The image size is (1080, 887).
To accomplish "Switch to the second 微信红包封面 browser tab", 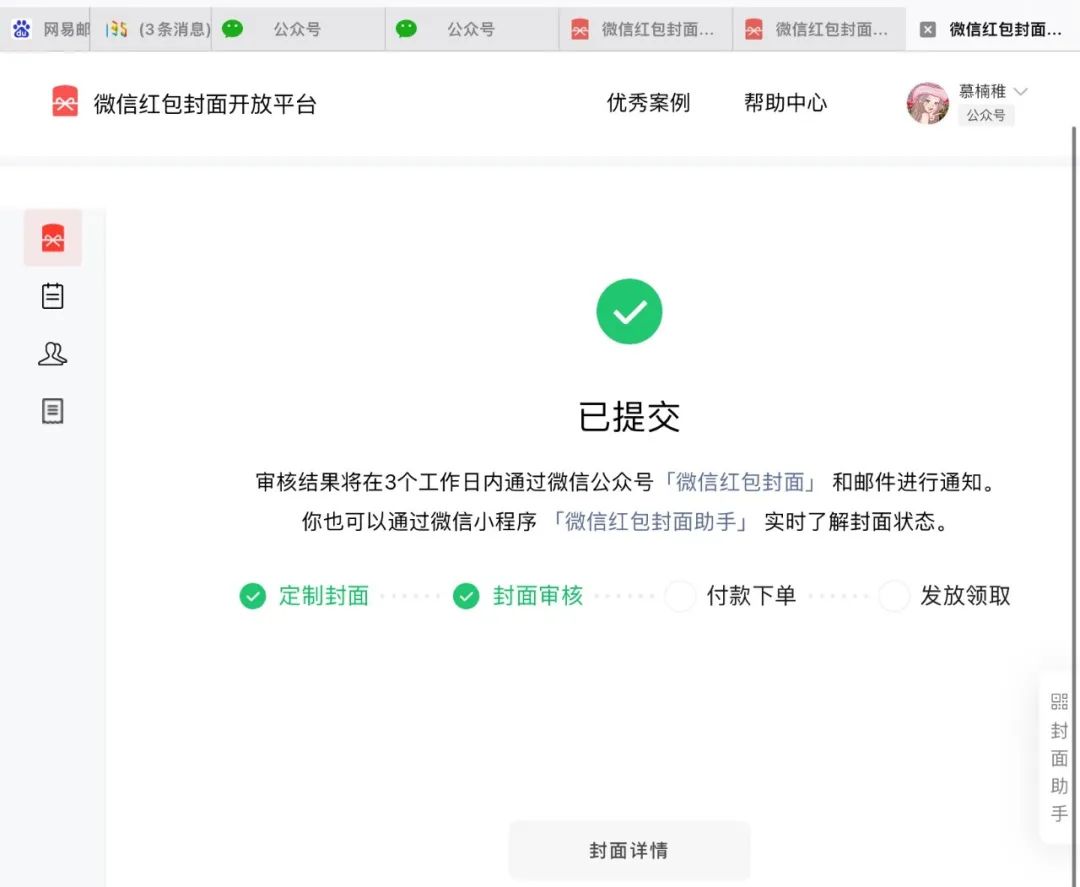I will [819, 29].
